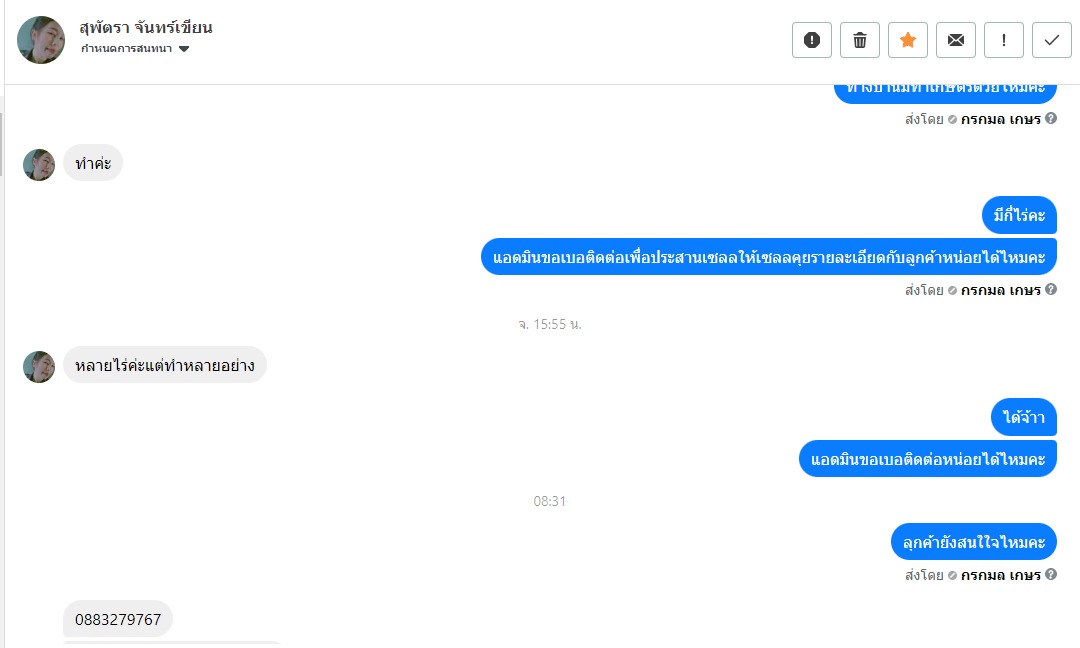Click the avatar next to ทำค่ะ message
The height and width of the screenshot is (648, 1080).
(39, 165)
